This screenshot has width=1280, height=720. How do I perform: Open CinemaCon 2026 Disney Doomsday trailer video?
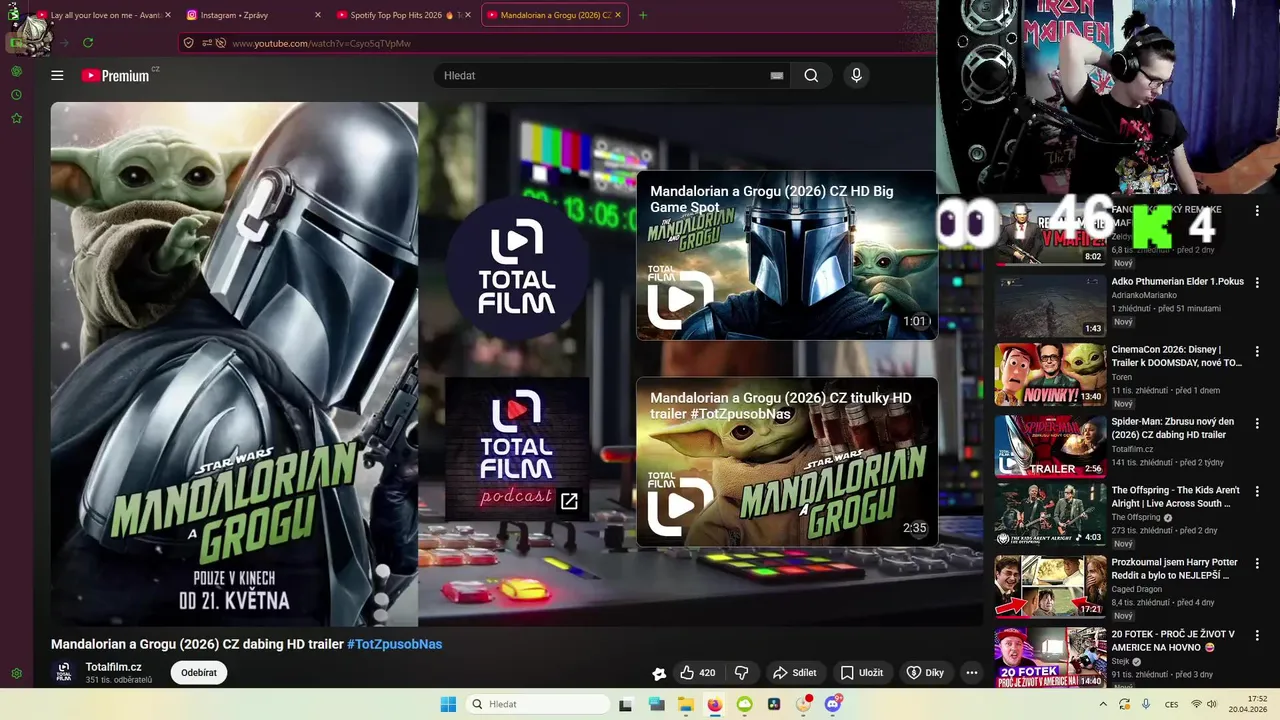pos(1177,356)
